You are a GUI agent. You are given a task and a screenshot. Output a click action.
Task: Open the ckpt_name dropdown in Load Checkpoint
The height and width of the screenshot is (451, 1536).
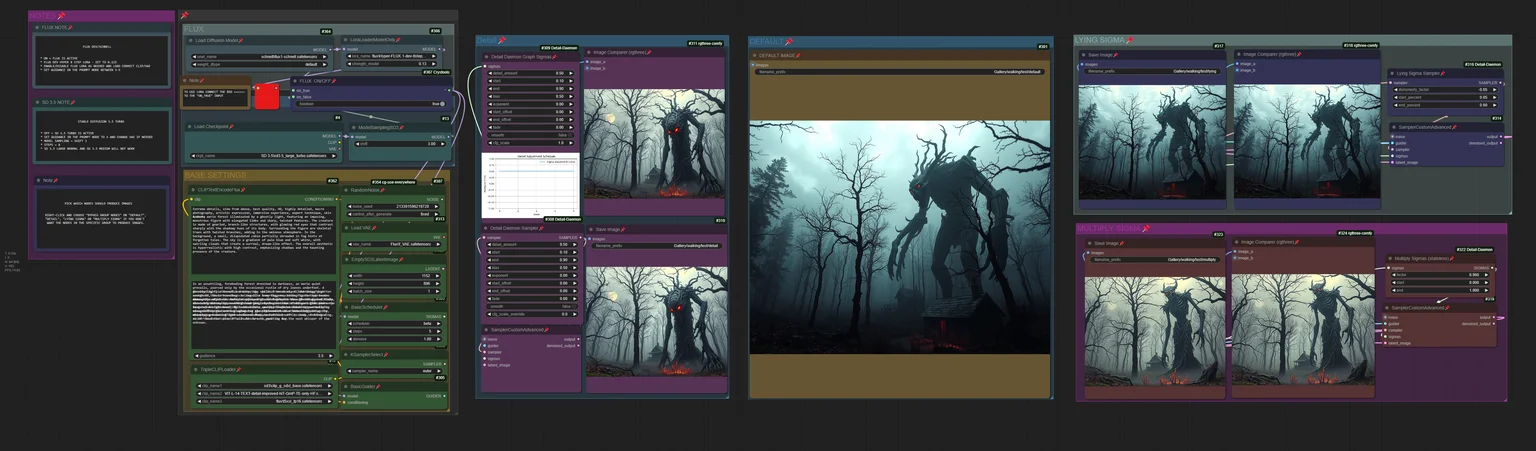(x=263, y=155)
